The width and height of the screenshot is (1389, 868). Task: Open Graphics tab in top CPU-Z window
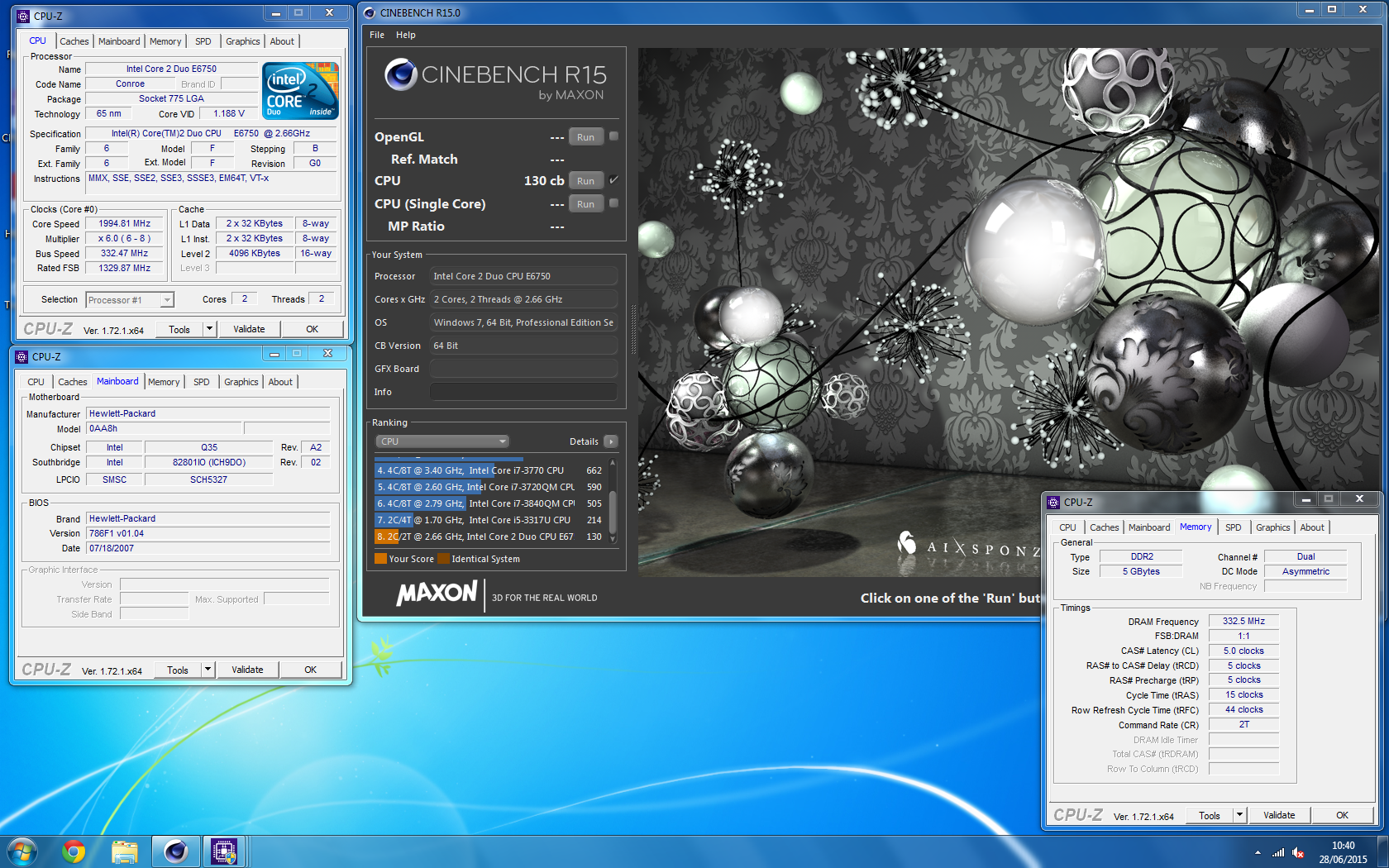(x=243, y=41)
